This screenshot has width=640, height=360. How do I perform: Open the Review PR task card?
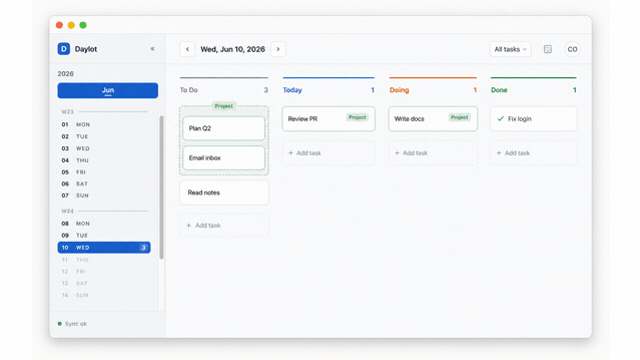(329, 119)
